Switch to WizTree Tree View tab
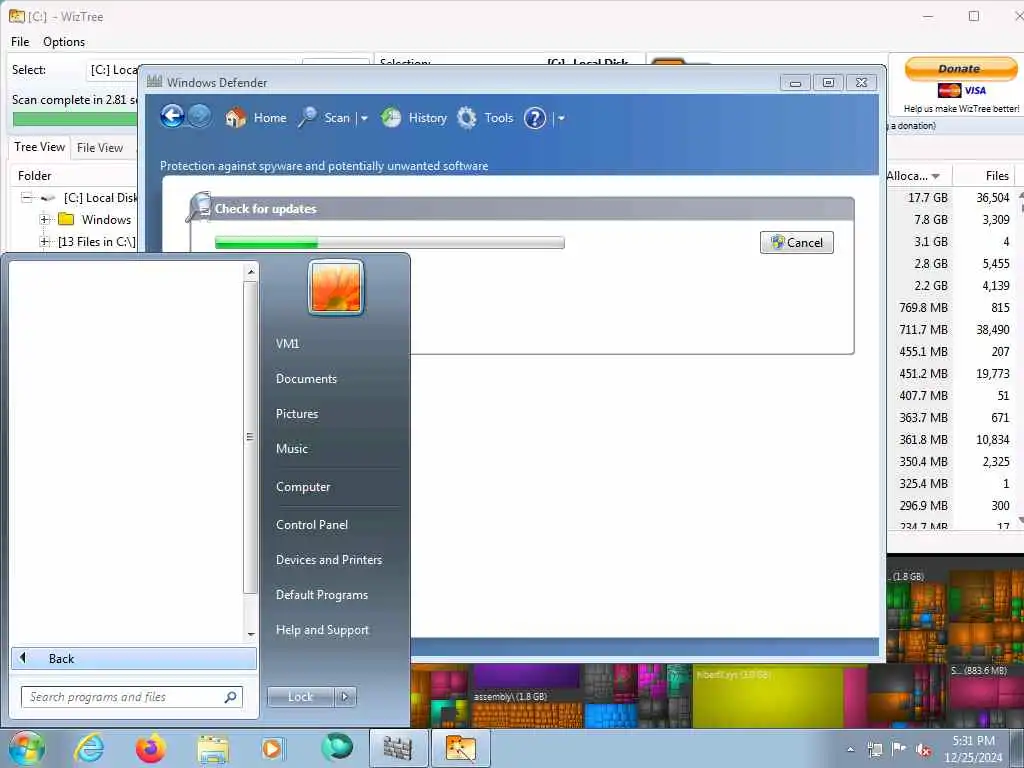The image size is (1024, 768). [39, 147]
